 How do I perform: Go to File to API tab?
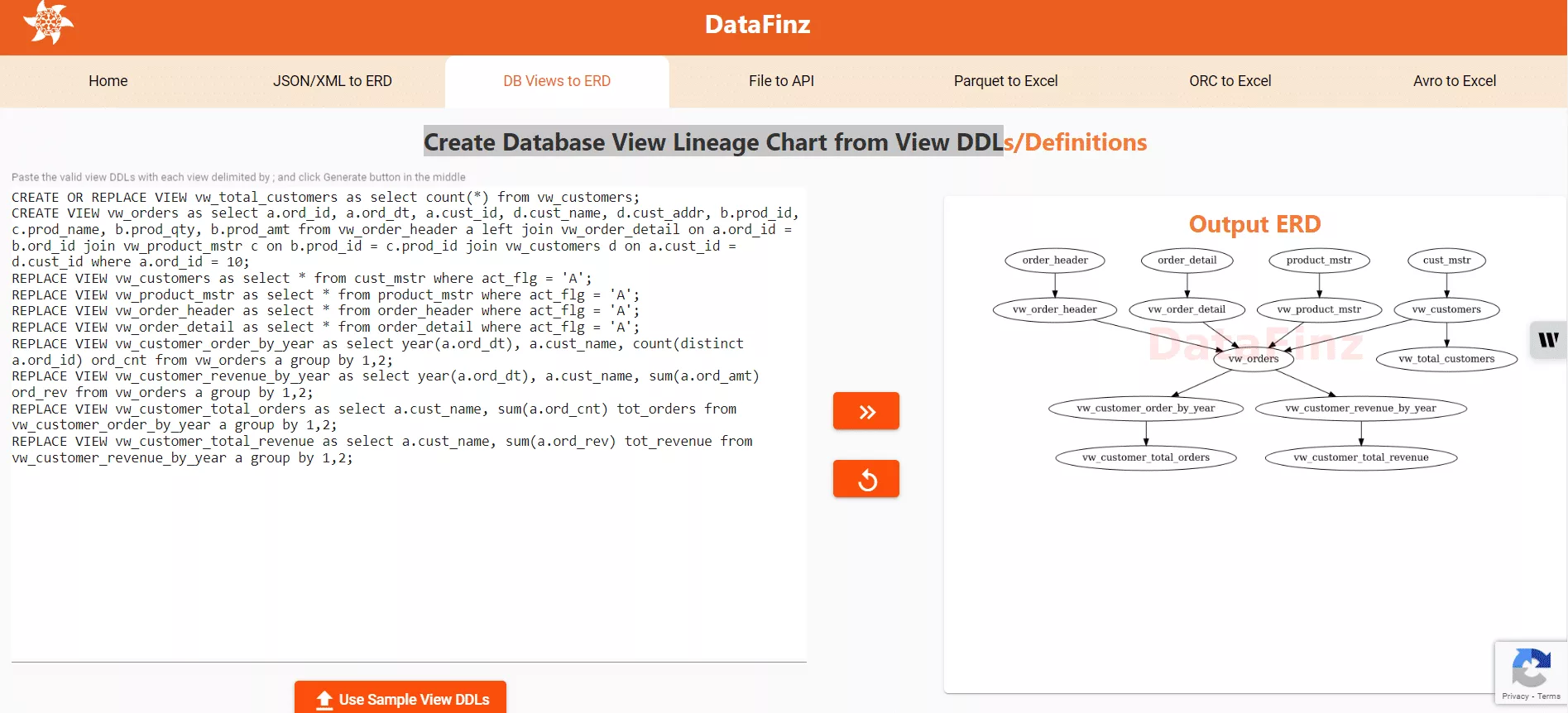781,81
